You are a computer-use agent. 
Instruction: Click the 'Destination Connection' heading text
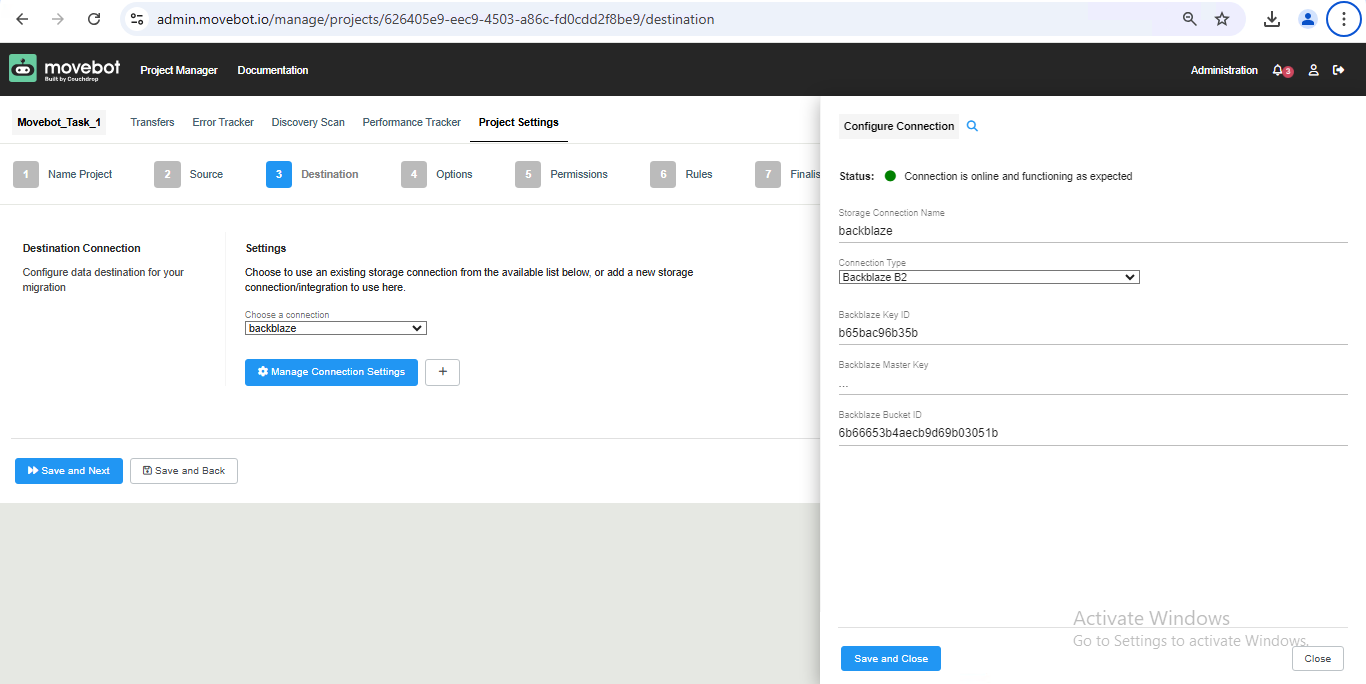82,248
